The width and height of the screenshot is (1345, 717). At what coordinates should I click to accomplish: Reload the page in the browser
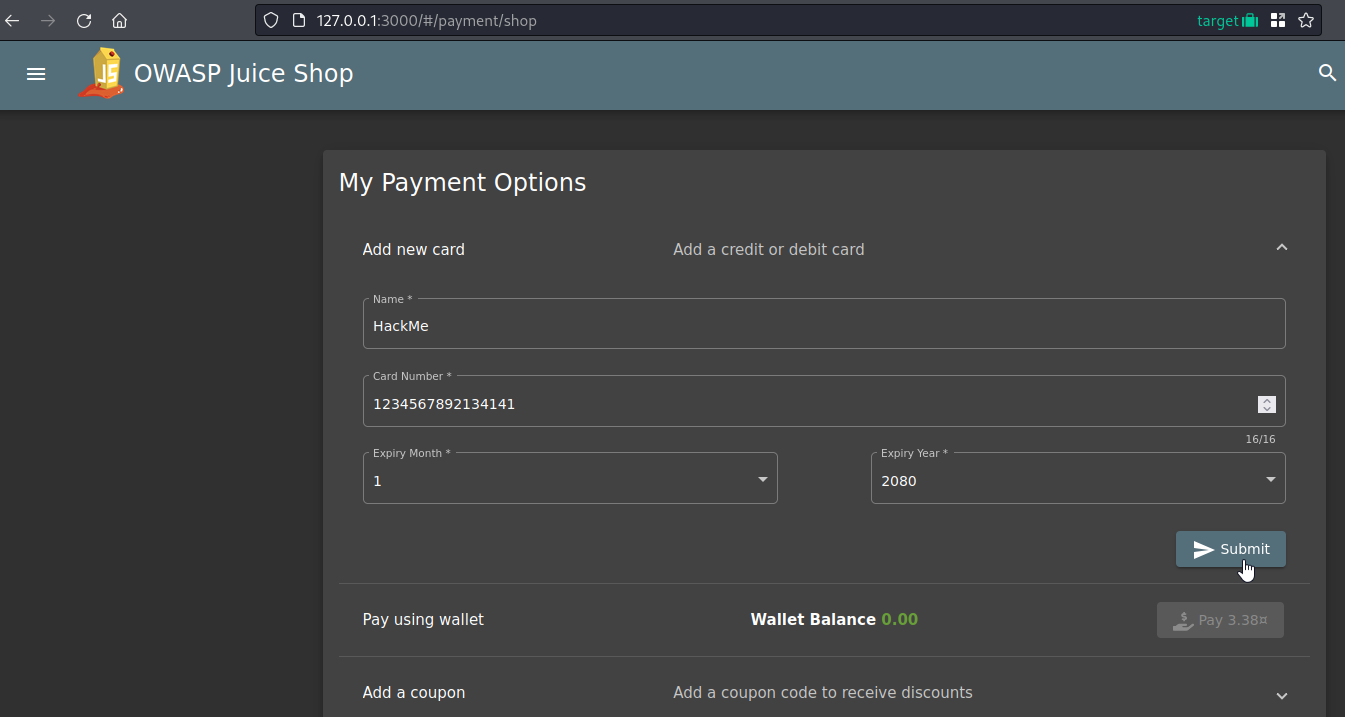84,20
